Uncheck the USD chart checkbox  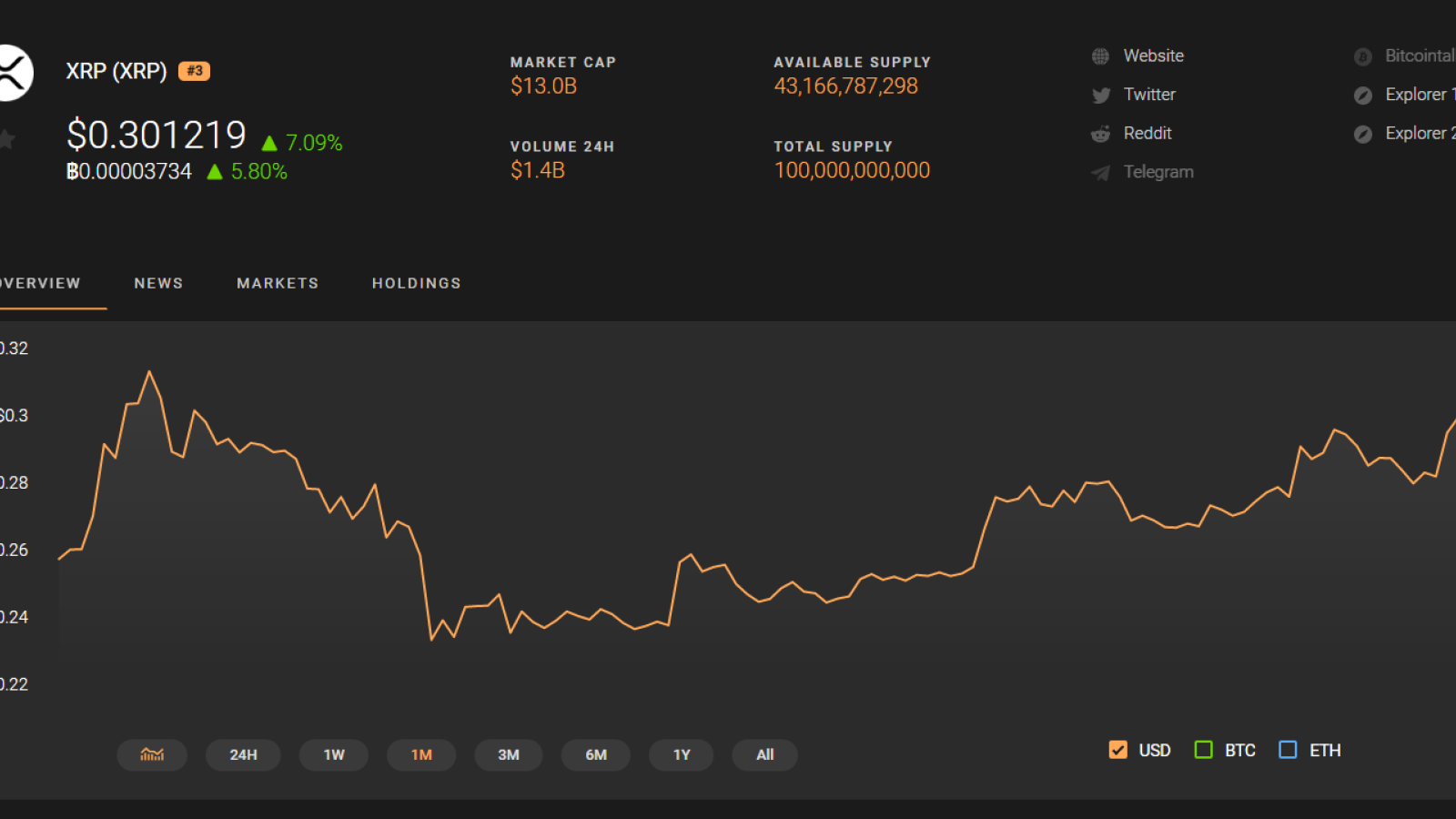[x=1118, y=750]
